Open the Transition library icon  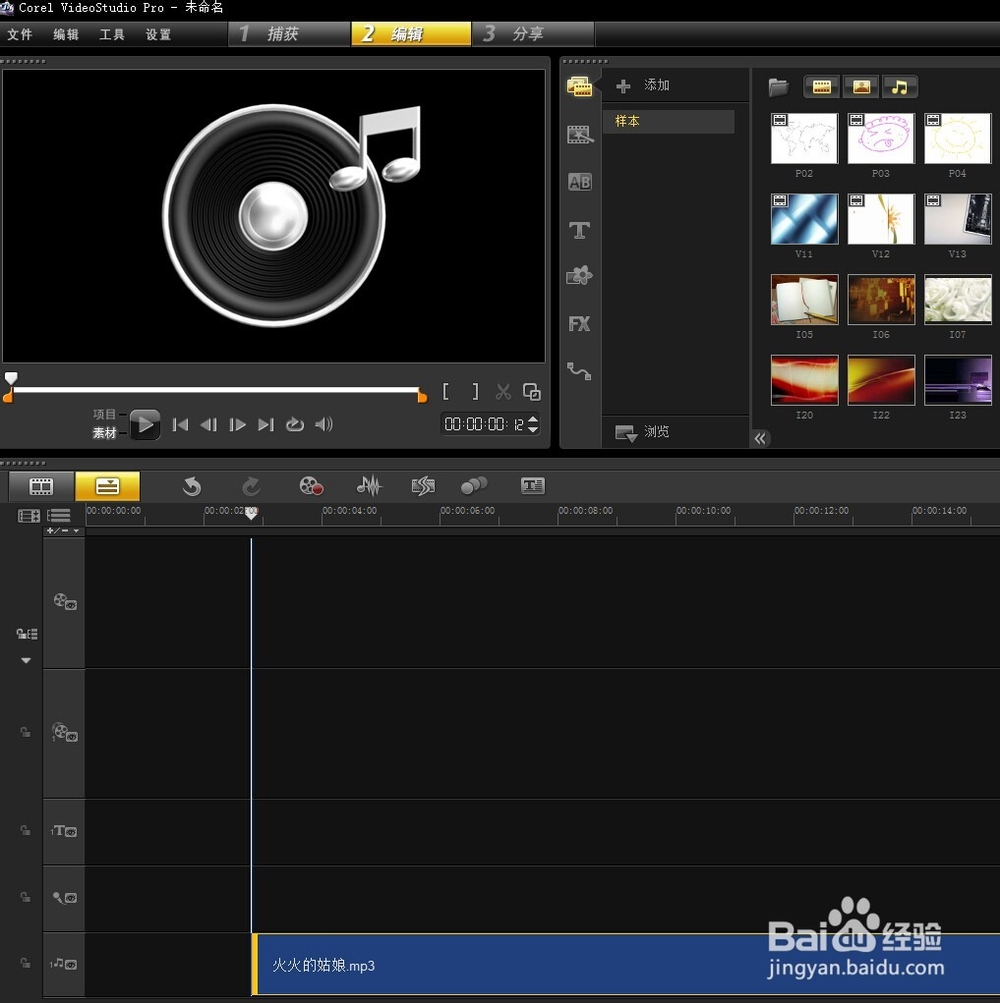point(580,134)
